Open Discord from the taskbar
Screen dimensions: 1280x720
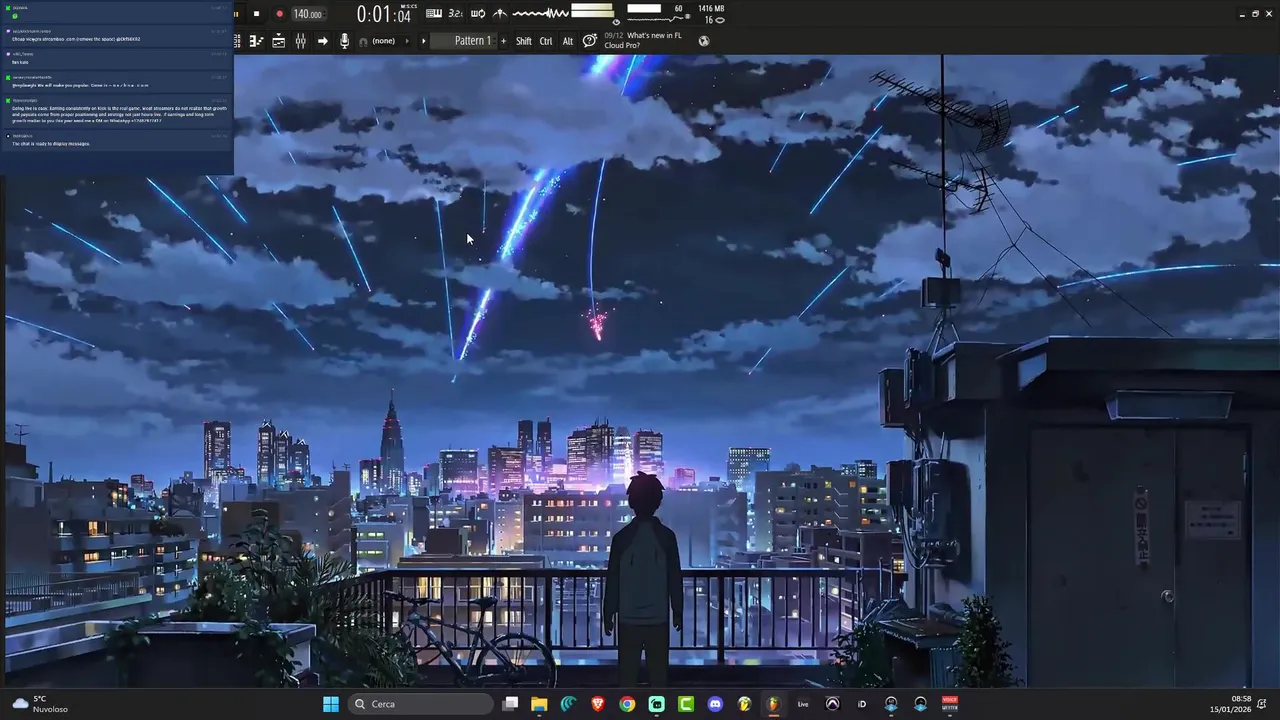click(715, 704)
